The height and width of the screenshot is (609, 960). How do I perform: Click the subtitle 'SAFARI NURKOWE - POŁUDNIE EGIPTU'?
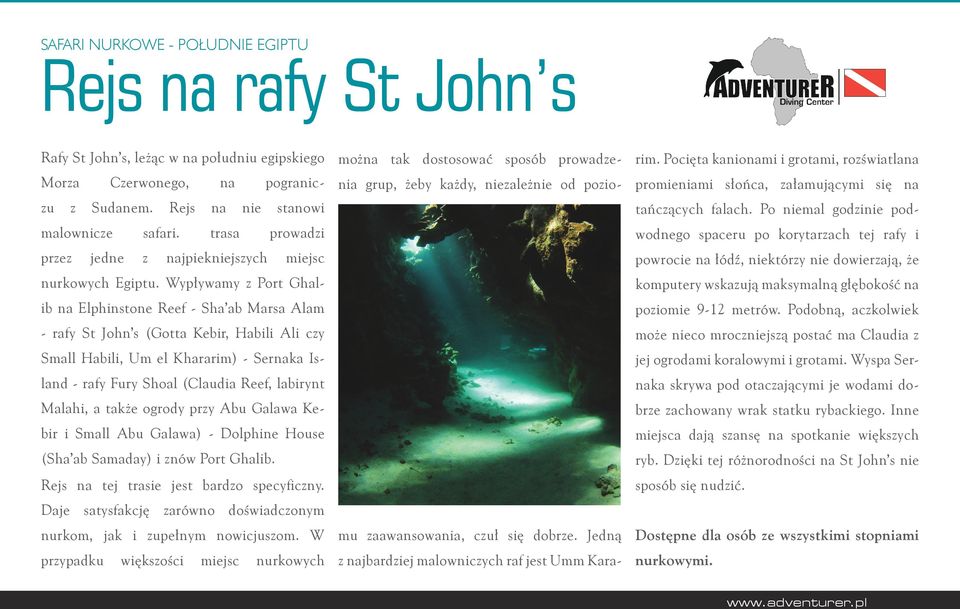[174, 45]
